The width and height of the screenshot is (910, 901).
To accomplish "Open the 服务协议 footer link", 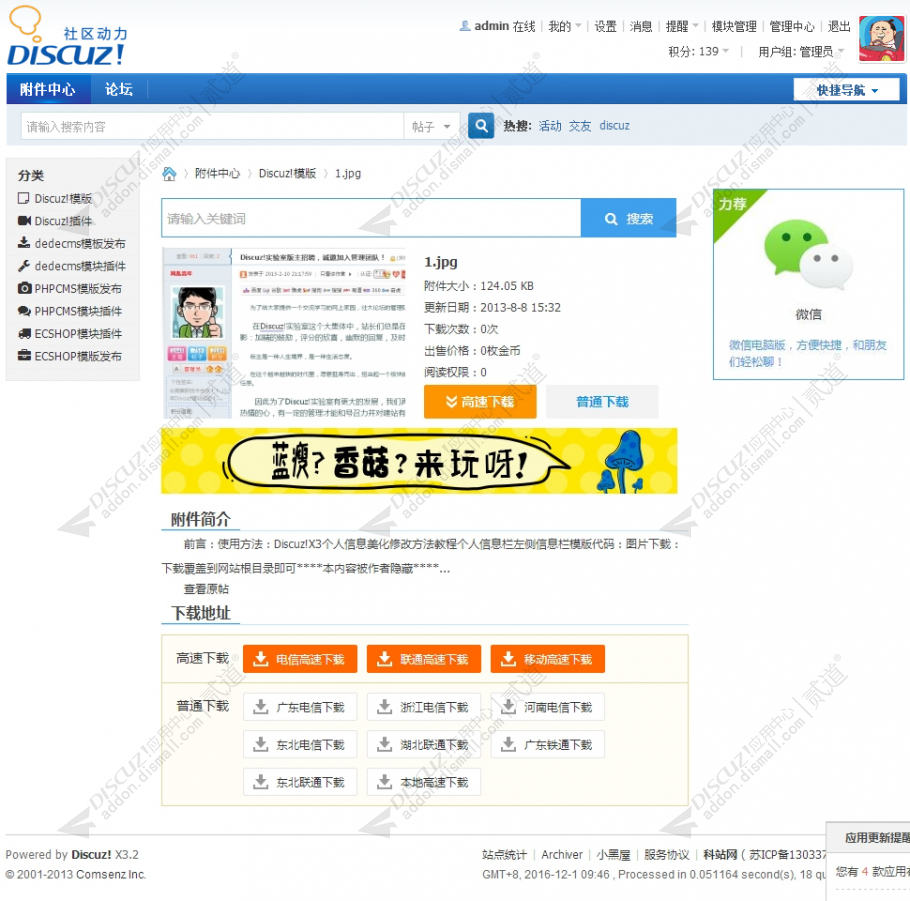I will click(667, 855).
